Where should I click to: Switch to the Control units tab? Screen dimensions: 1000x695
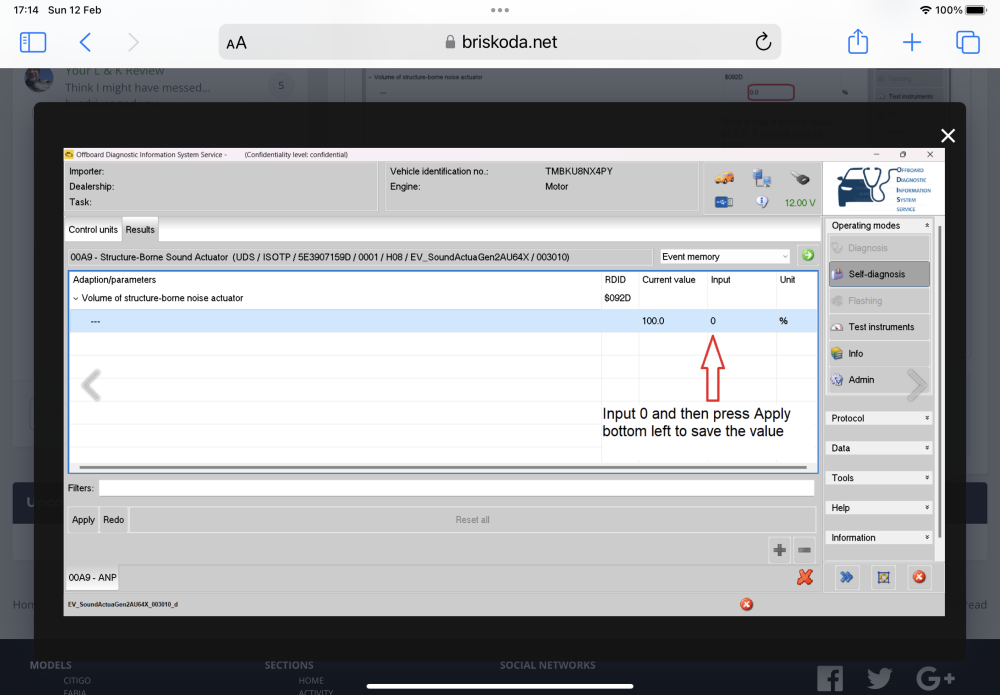click(x=93, y=230)
